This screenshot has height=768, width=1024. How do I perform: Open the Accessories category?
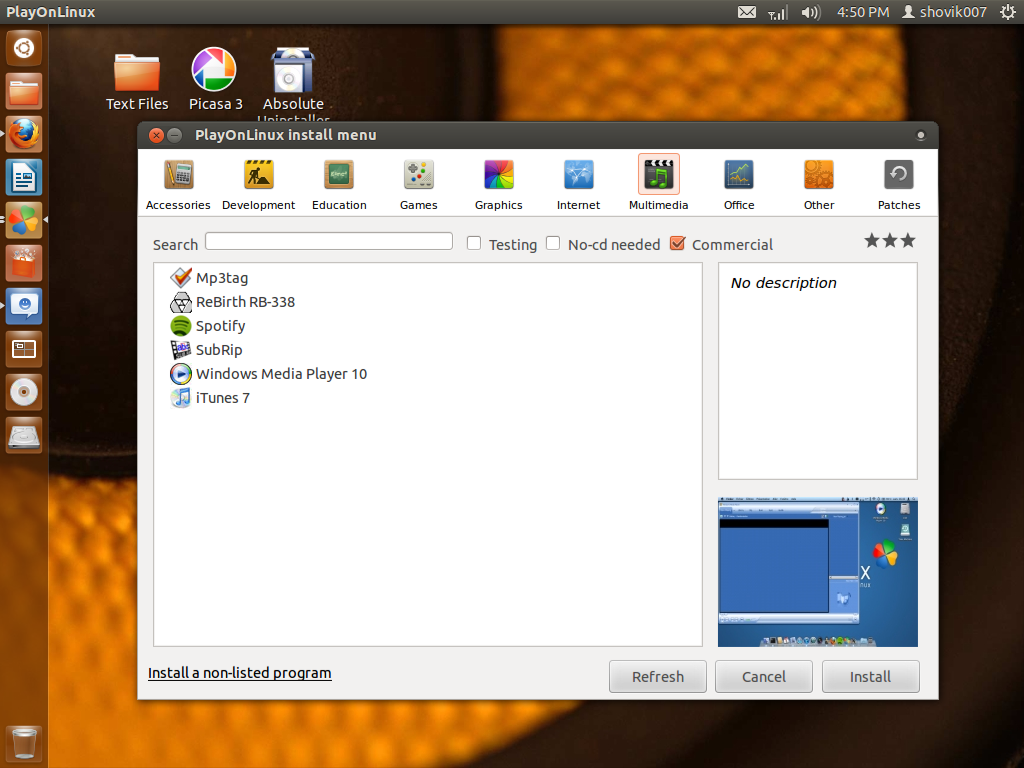pyautogui.click(x=177, y=183)
